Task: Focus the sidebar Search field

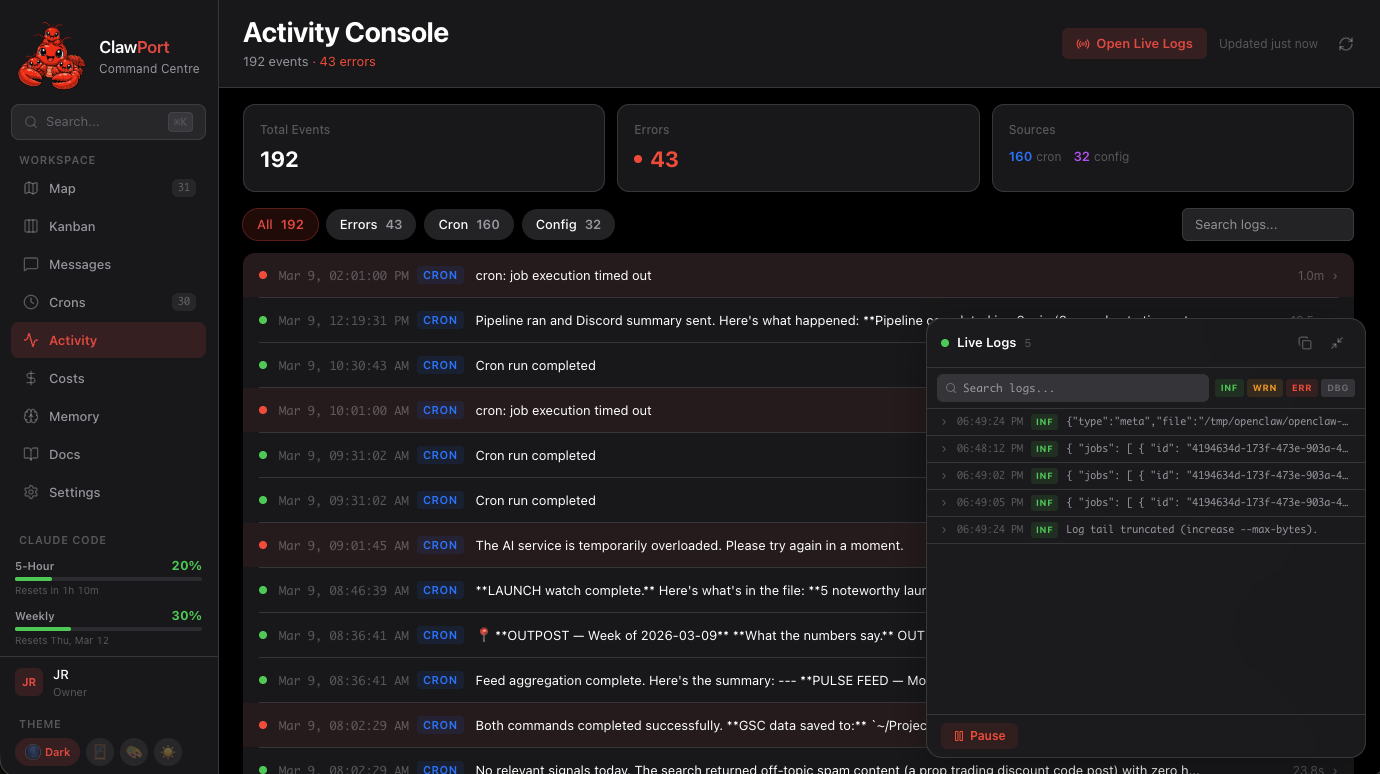Action: 100,122
